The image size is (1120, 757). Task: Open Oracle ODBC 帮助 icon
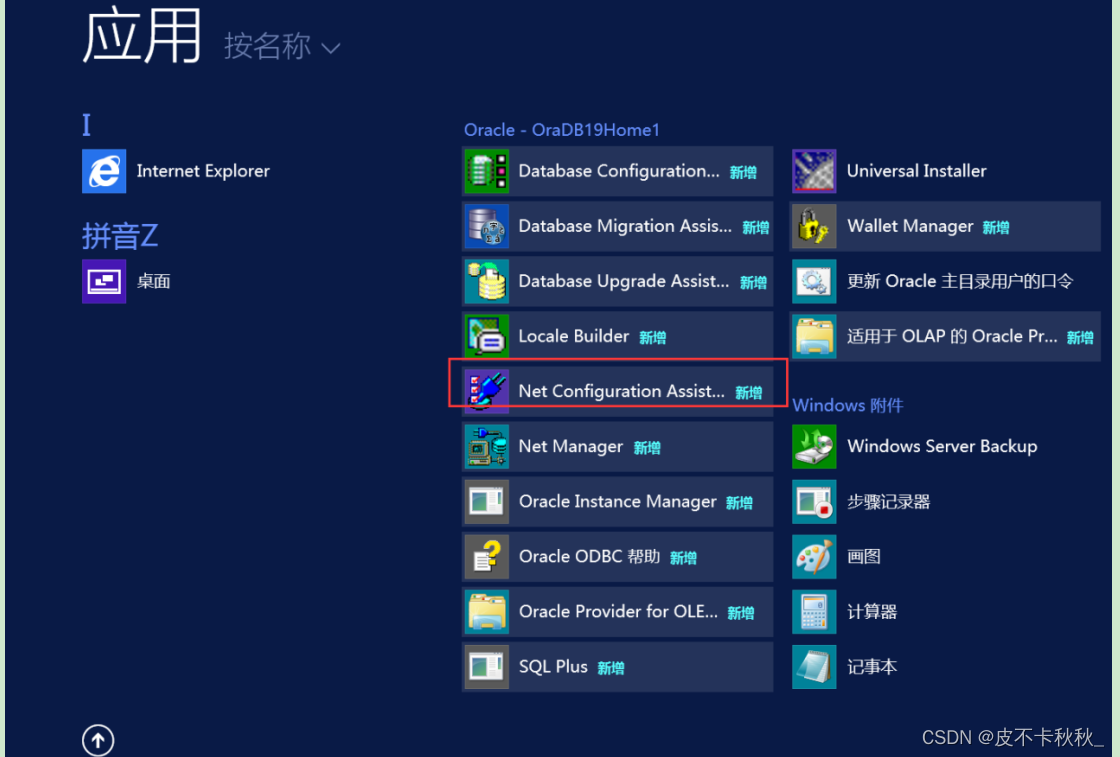487,556
